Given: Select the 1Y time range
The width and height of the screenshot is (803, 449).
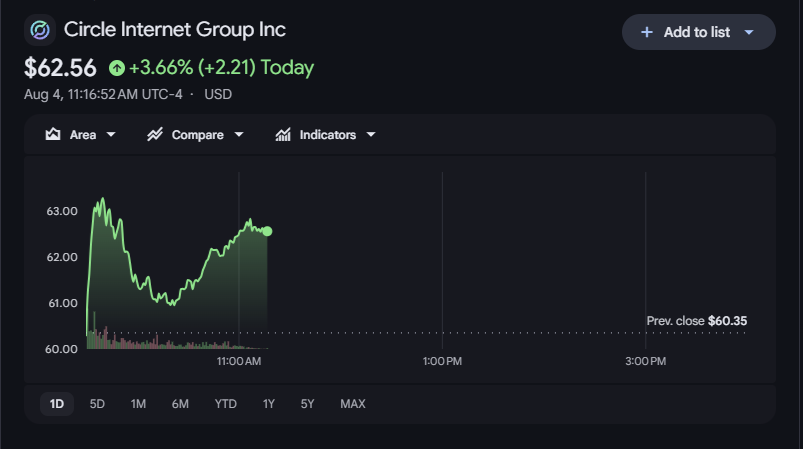Looking at the screenshot, I should coord(269,404).
